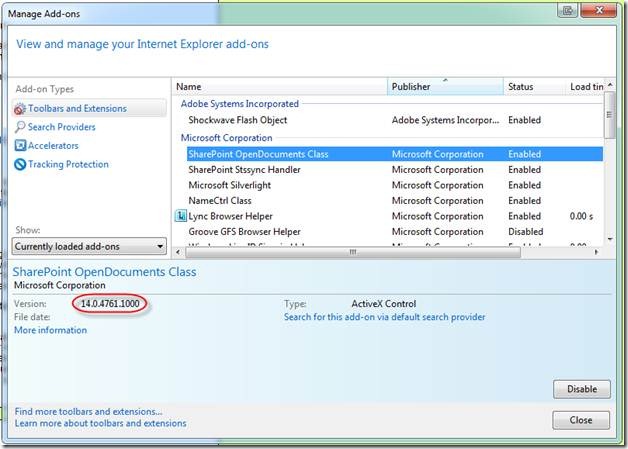628x449 pixels.
Task: Click the Microsoft Corporation group header
Action: pyautogui.click(x=226, y=138)
